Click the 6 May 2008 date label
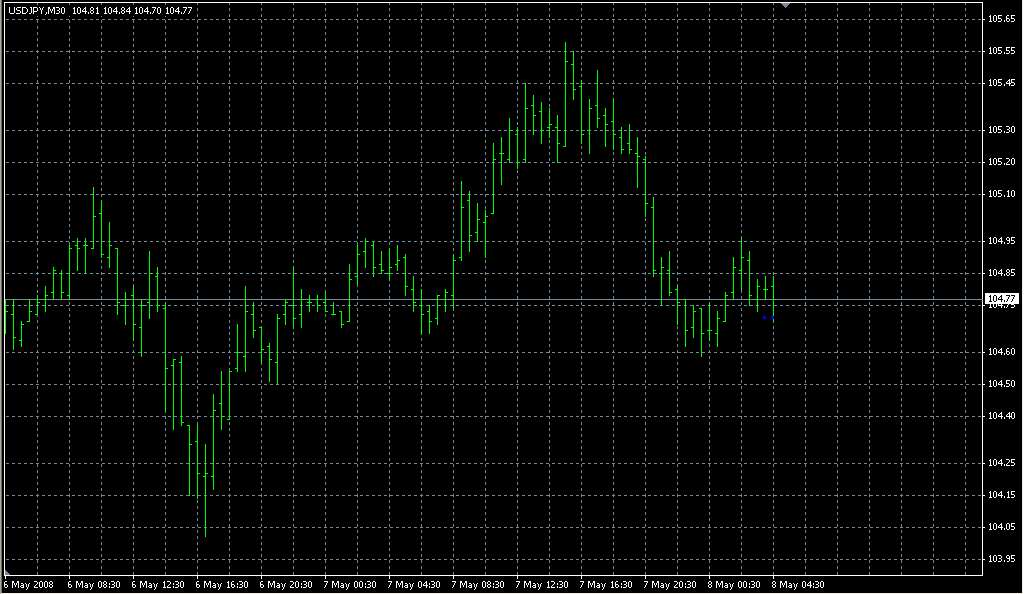Image resolution: width=1024 pixels, height=594 pixels. point(29,585)
